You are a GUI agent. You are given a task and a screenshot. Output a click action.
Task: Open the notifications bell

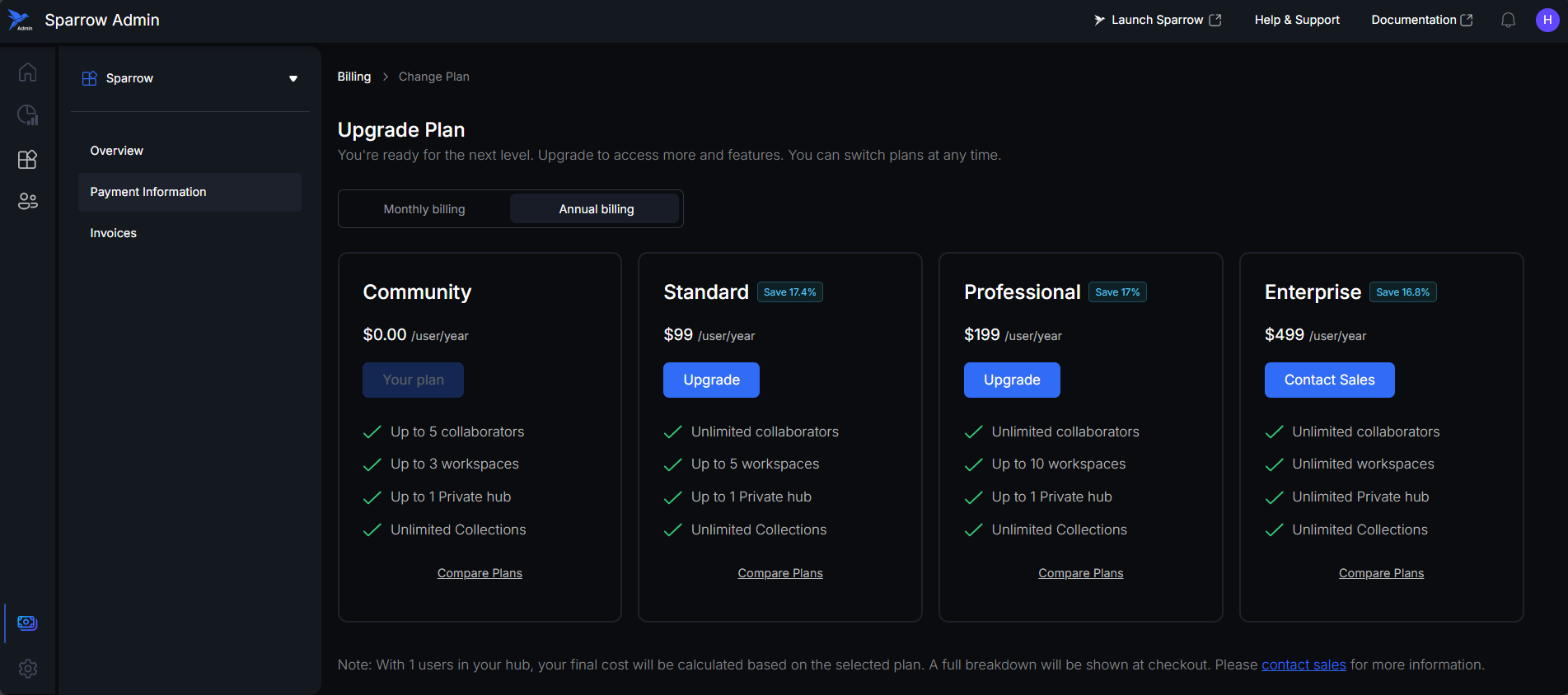(1508, 20)
